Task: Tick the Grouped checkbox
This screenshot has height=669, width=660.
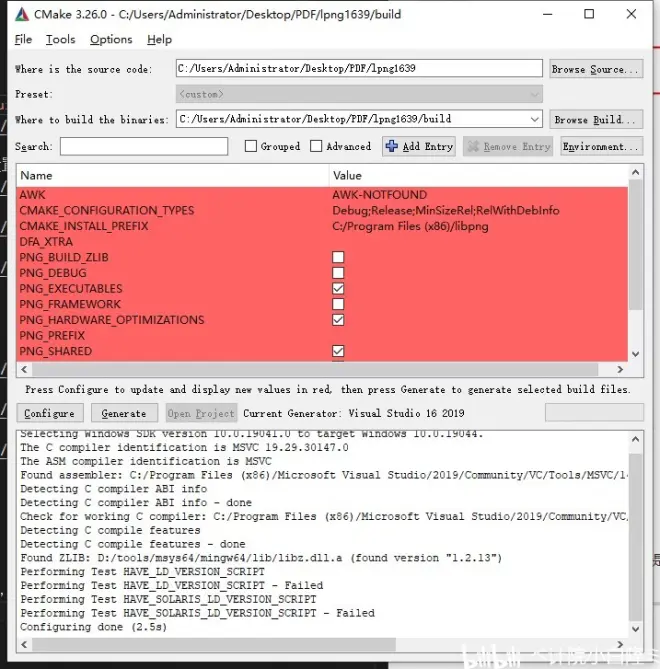Action: pyautogui.click(x=251, y=146)
